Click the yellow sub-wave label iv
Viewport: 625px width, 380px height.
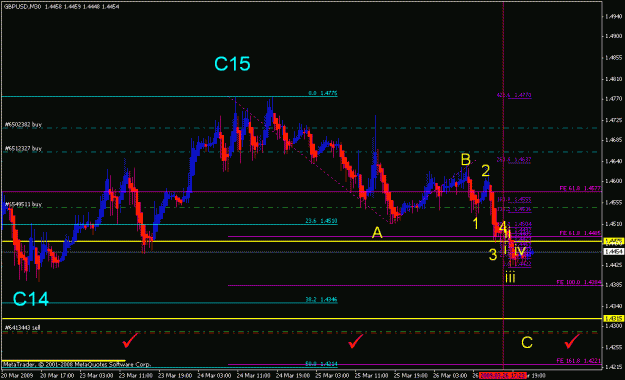(520, 250)
